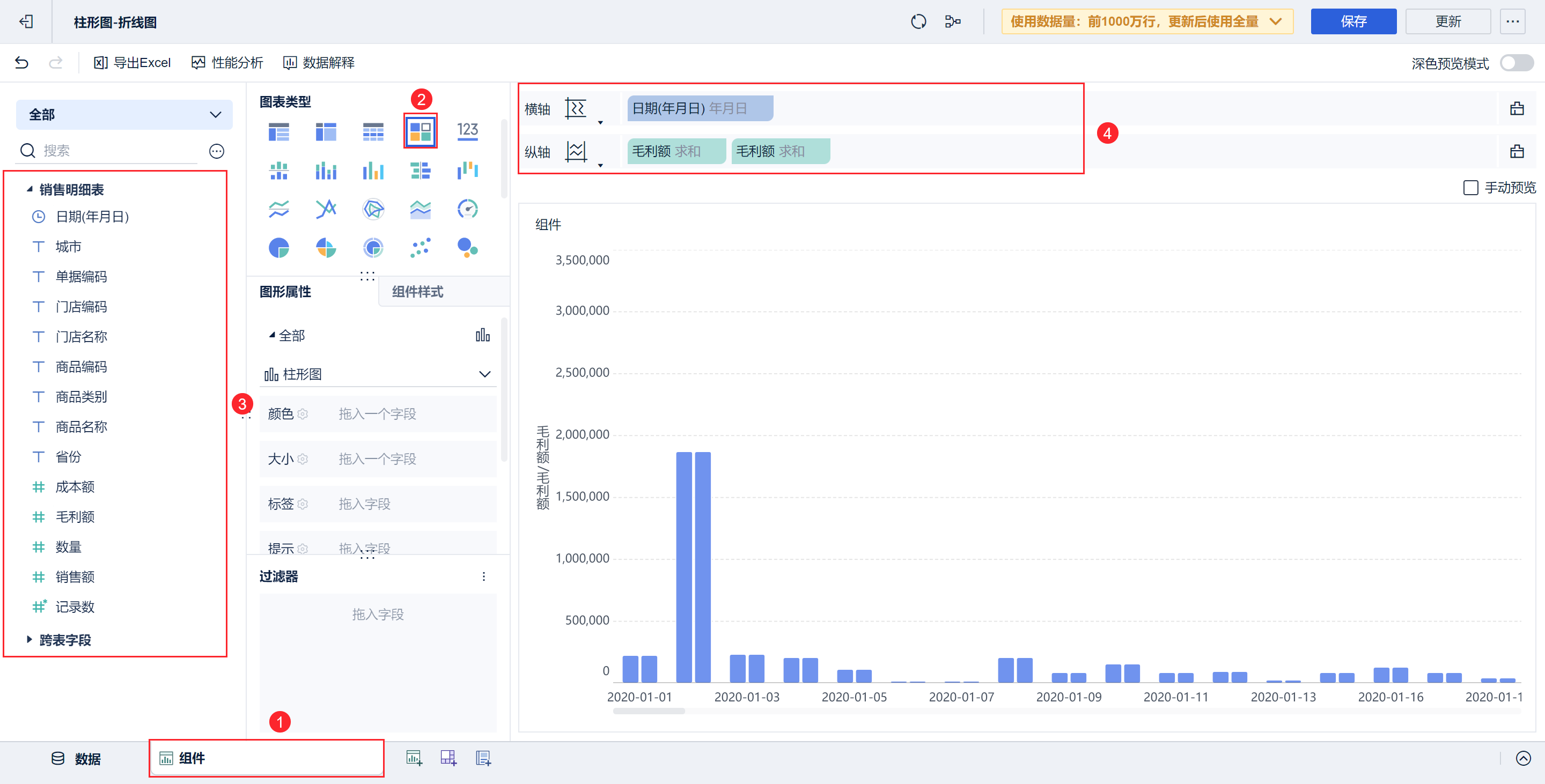The width and height of the screenshot is (1545, 784).
Task: Click the refresh circle icon in header
Action: point(918,22)
